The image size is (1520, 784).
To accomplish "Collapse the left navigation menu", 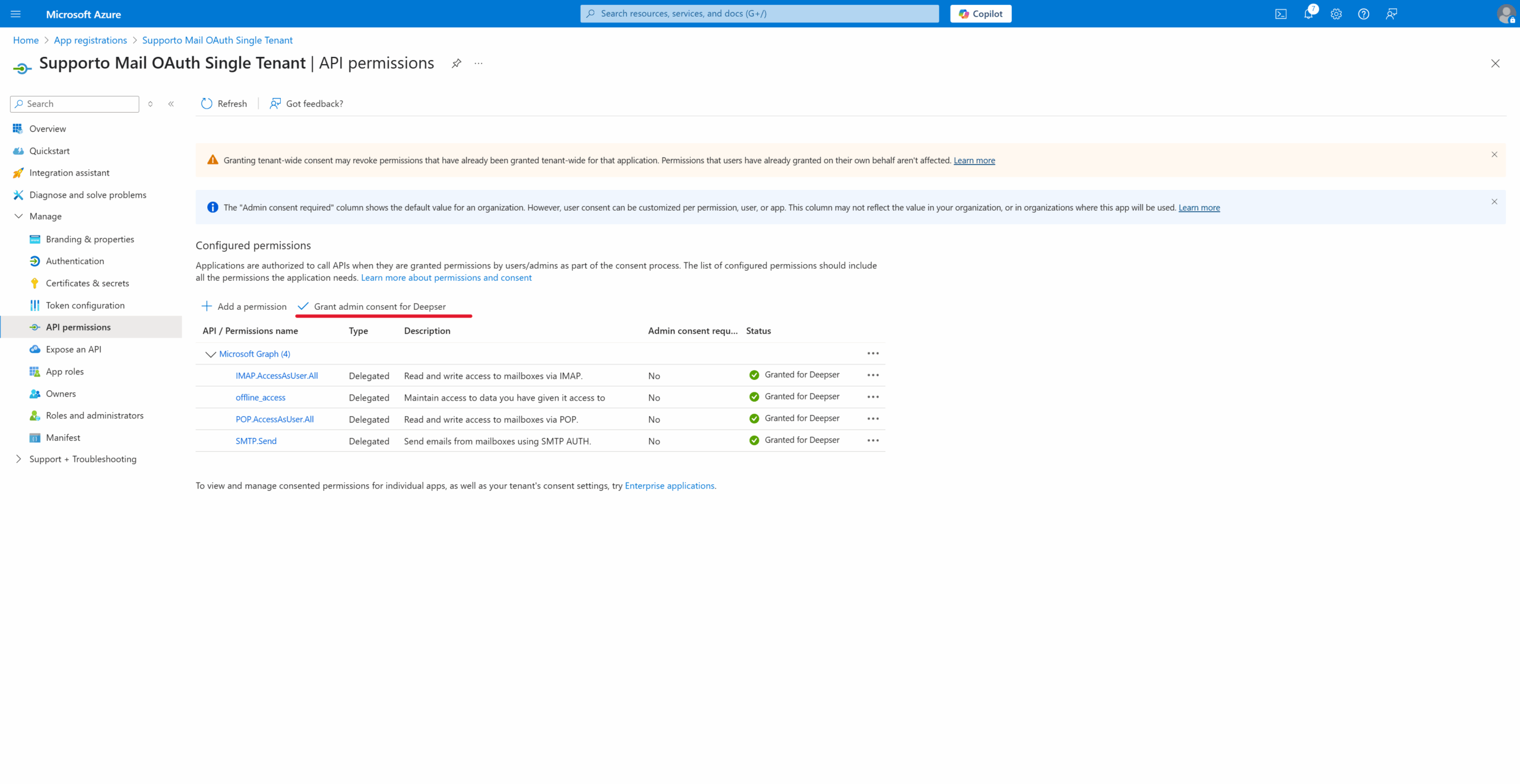I will (x=171, y=104).
